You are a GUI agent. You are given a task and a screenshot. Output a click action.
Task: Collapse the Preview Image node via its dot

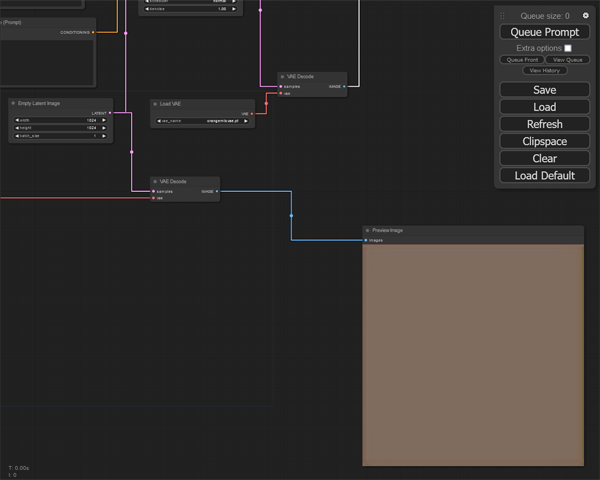[368, 231]
